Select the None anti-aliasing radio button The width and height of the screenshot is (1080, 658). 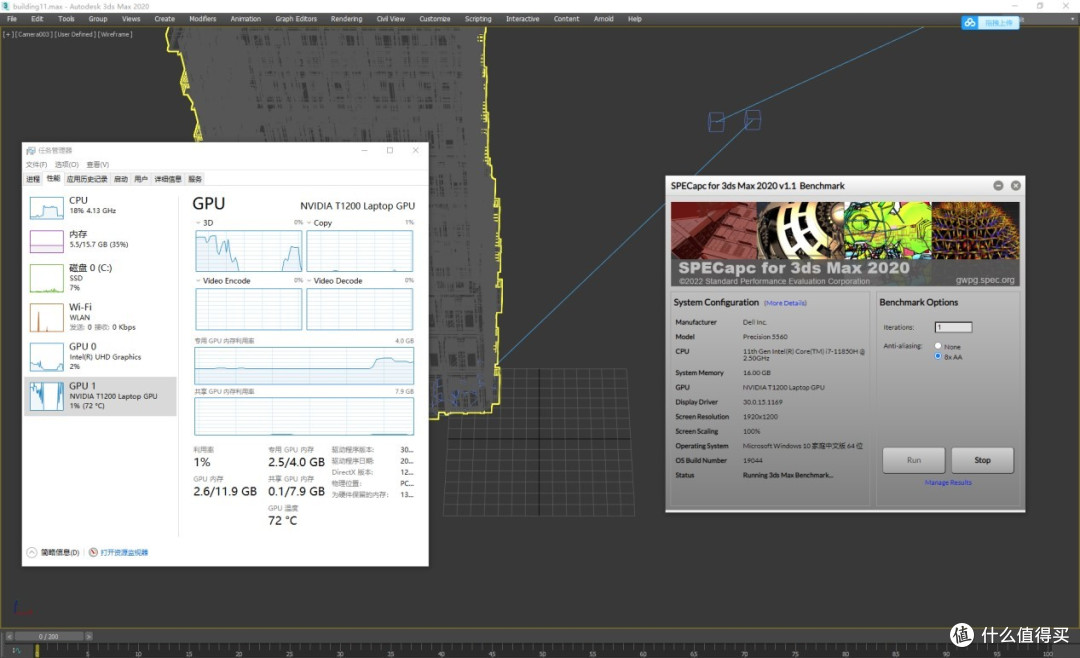[937, 346]
